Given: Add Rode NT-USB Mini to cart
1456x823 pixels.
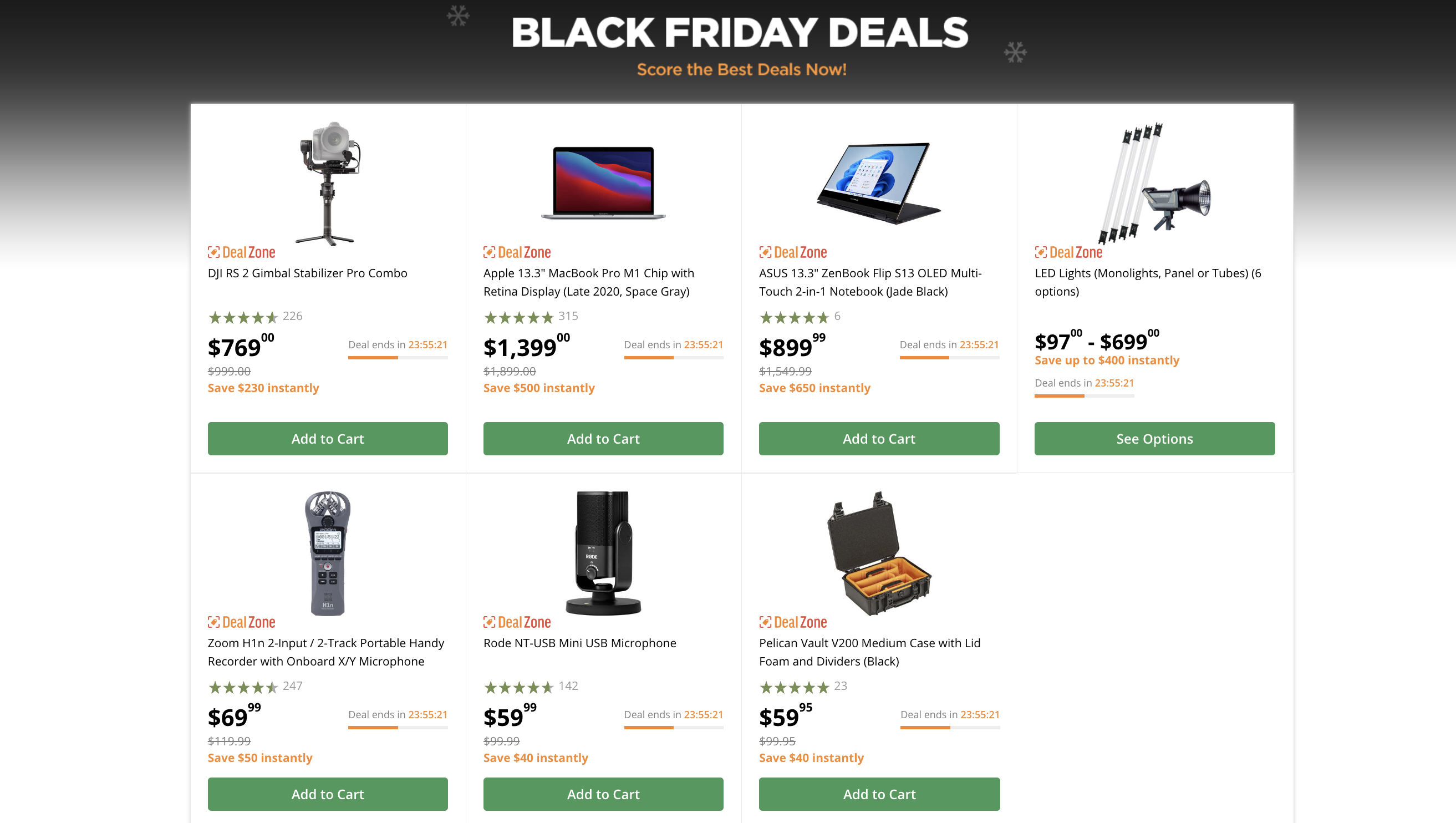Looking at the screenshot, I should tap(603, 794).
